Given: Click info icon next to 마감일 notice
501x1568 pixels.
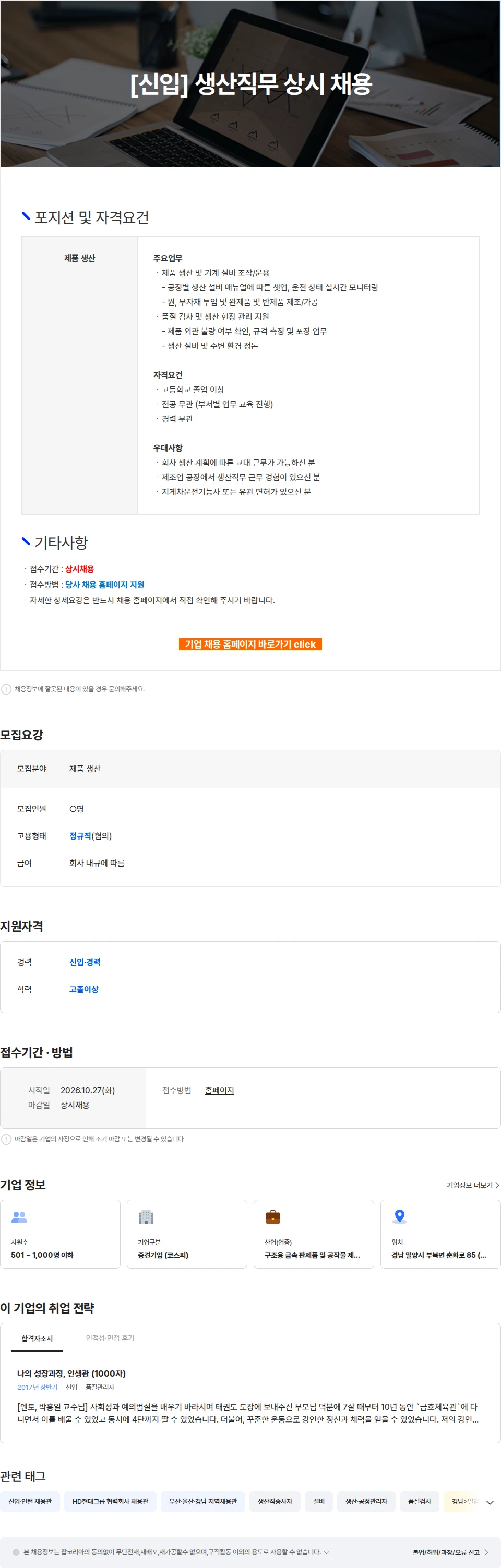Looking at the screenshot, I should pos(6,1139).
